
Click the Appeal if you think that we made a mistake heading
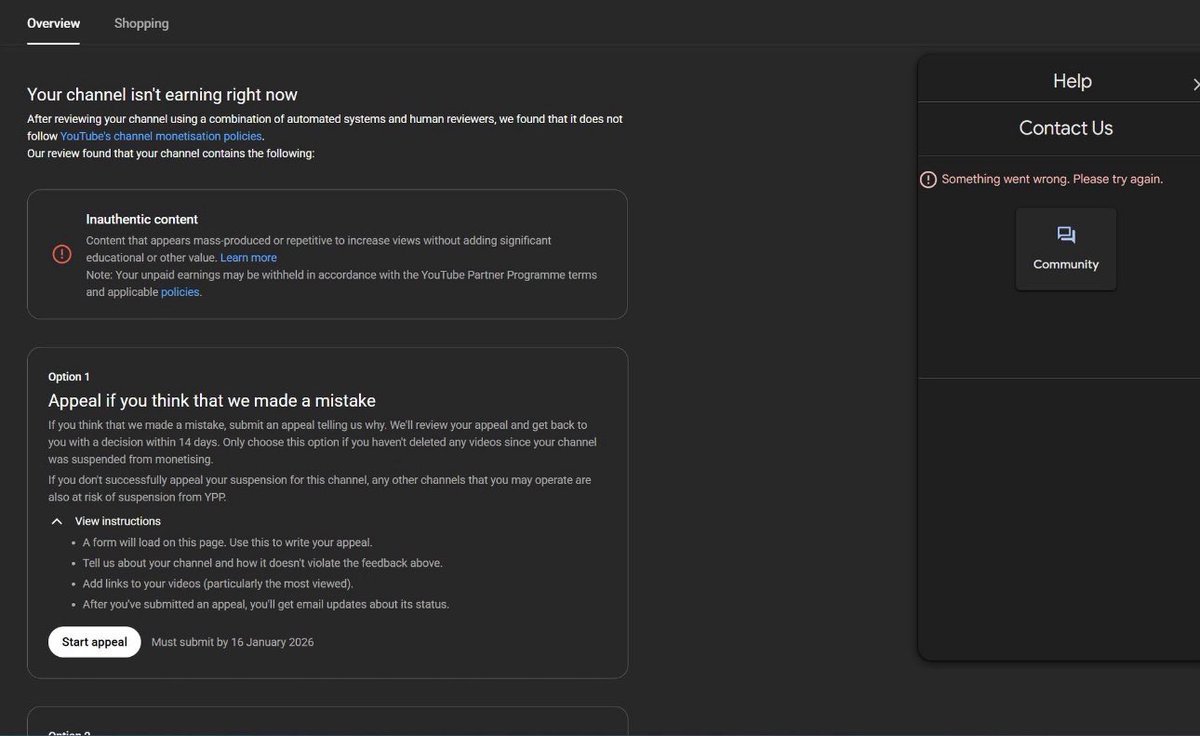coord(212,401)
